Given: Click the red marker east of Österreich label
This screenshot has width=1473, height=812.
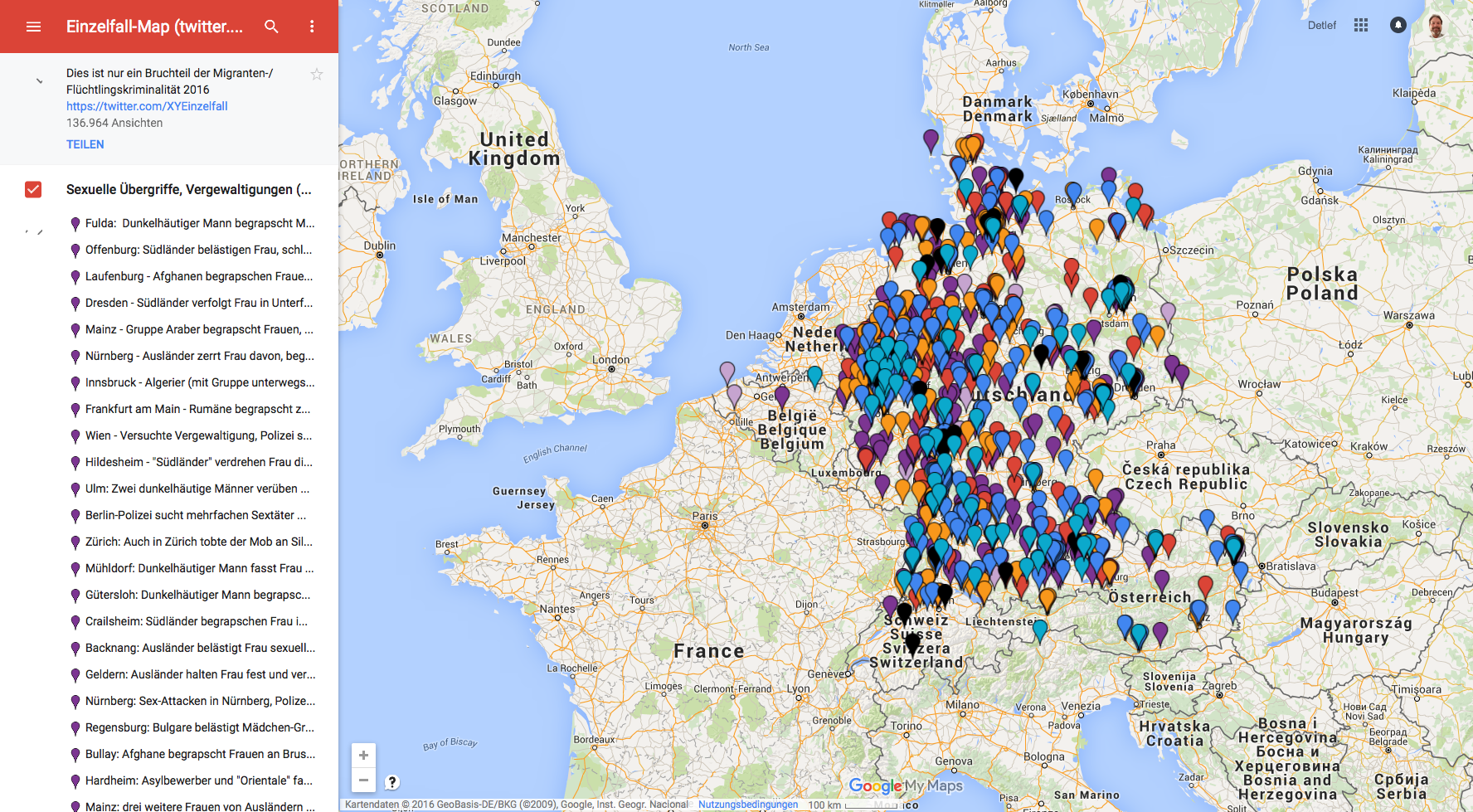Looking at the screenshot, I should pos(1205,586).
